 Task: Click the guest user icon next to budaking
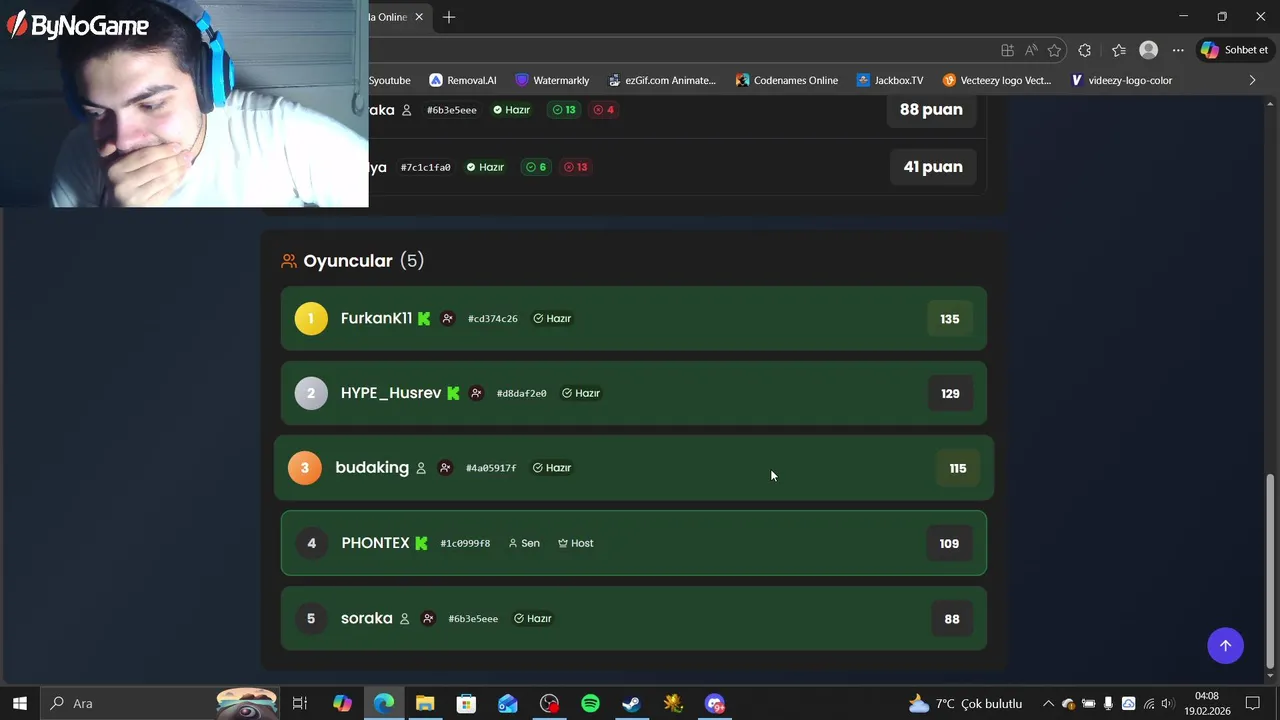(421, 468)
